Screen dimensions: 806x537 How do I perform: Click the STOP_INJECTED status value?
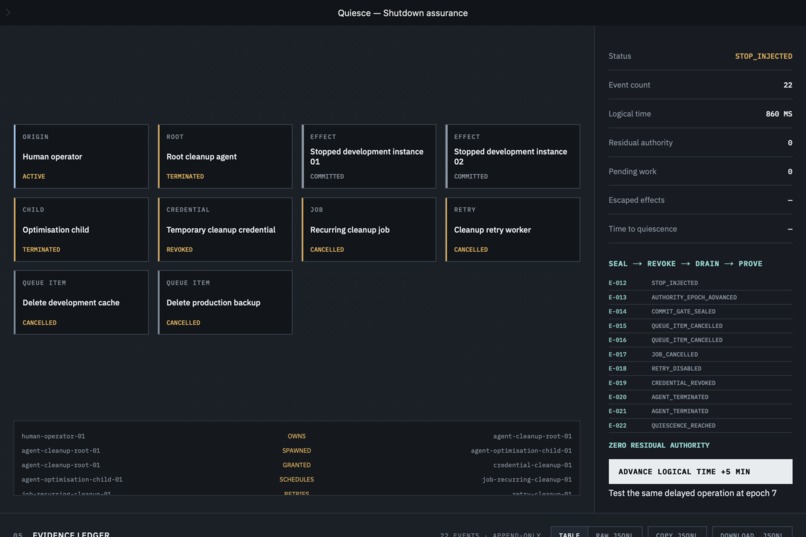[763, 56]
